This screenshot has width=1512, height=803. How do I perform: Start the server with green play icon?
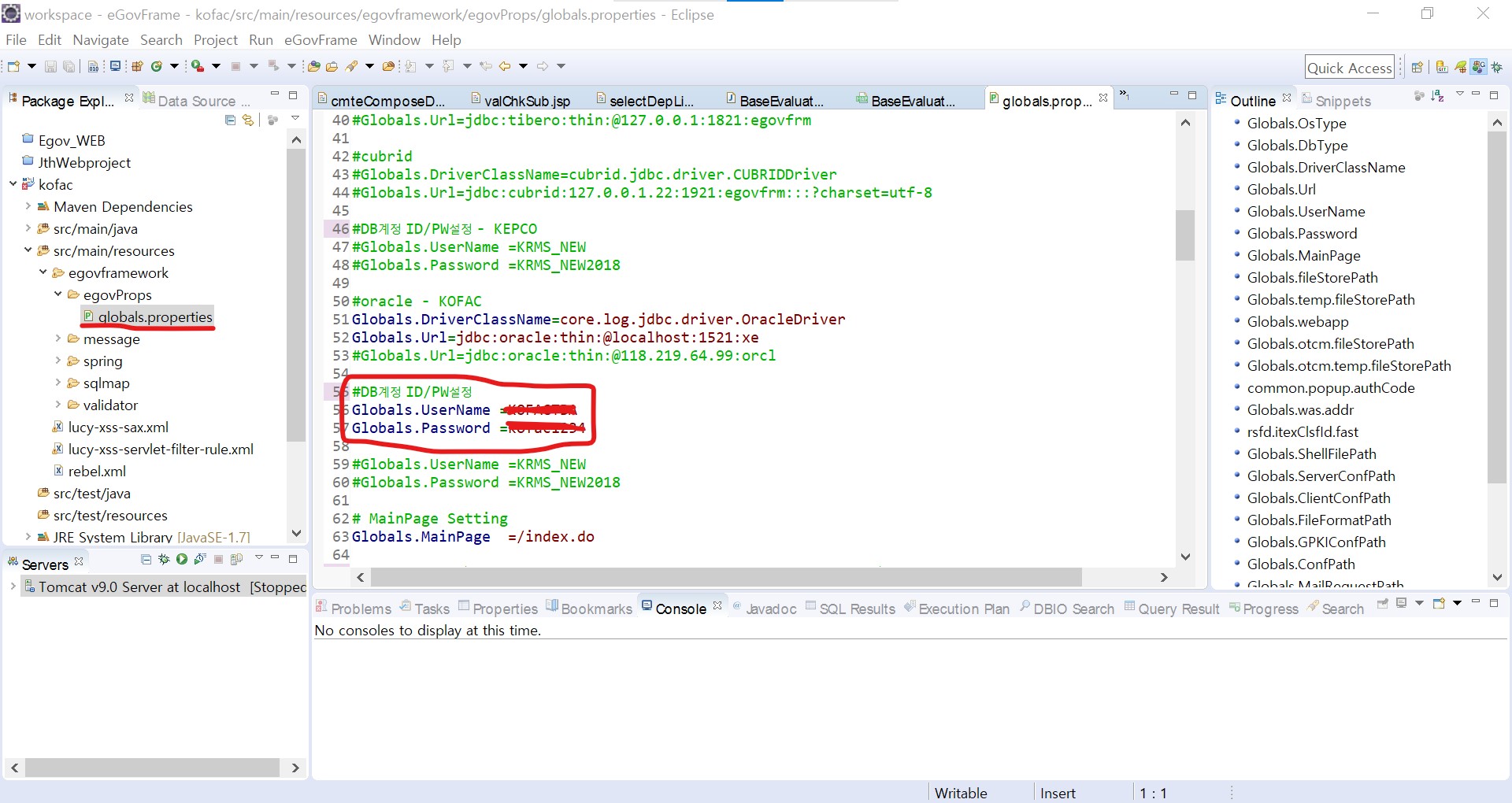182,559
